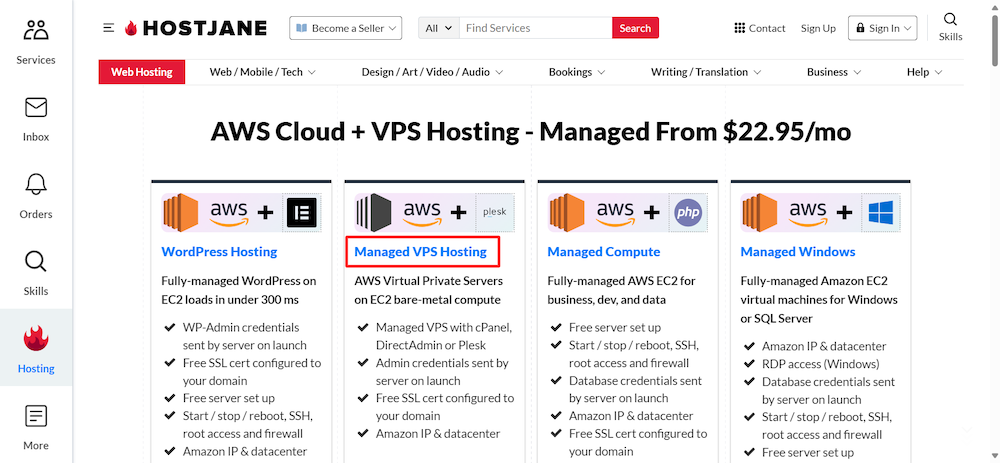Open the Orders bell icon
The image size is (1000, 463).
[x=36, y=184]
